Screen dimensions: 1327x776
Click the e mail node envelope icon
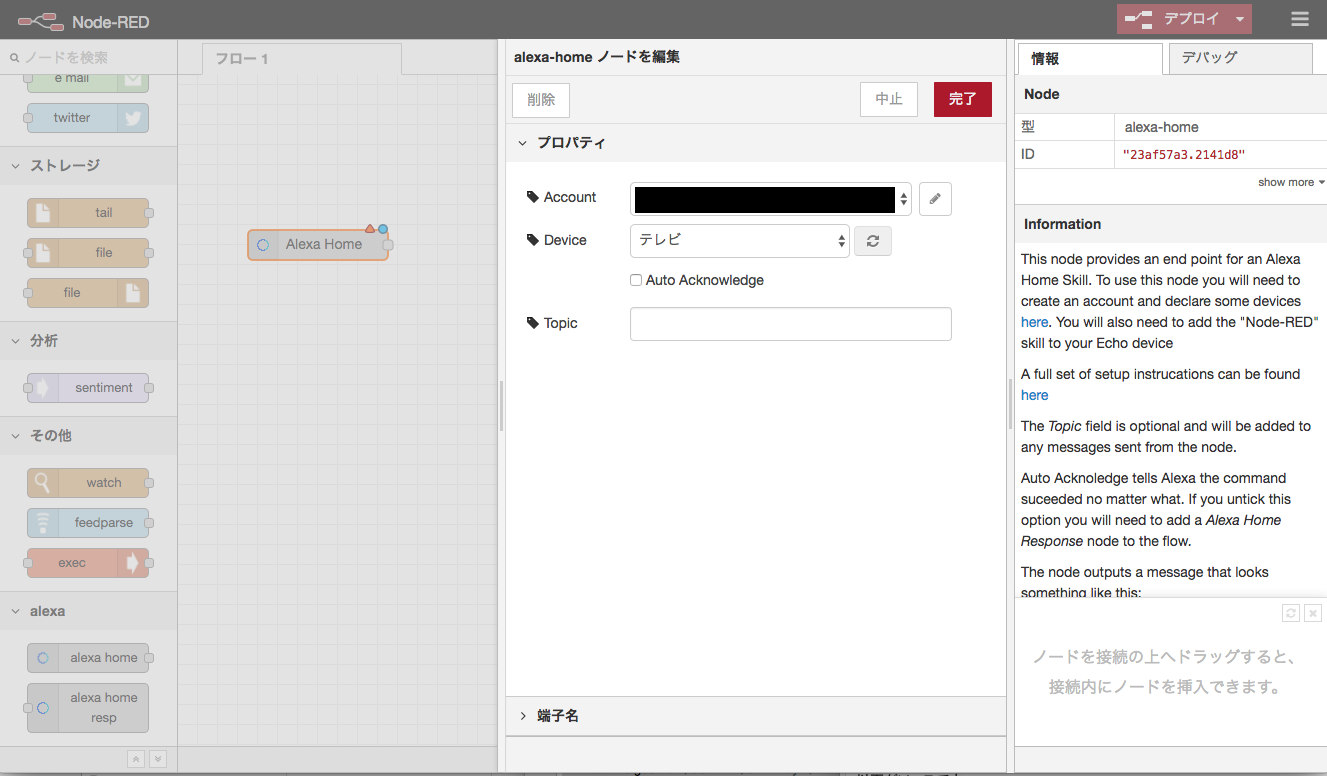[x=132, y=80]
